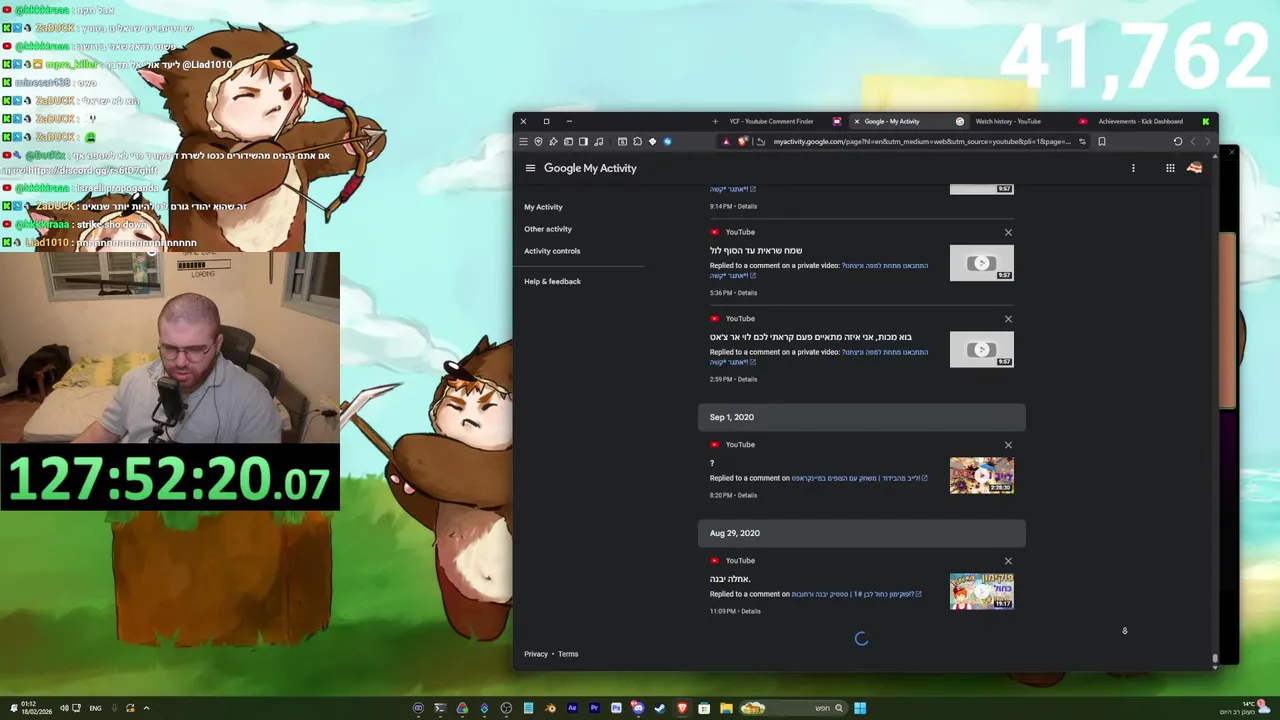Open Help & feedback in the sidebar
This screenshot has width=1280, height=720.
pyautogui.click(x=552, y=281)
